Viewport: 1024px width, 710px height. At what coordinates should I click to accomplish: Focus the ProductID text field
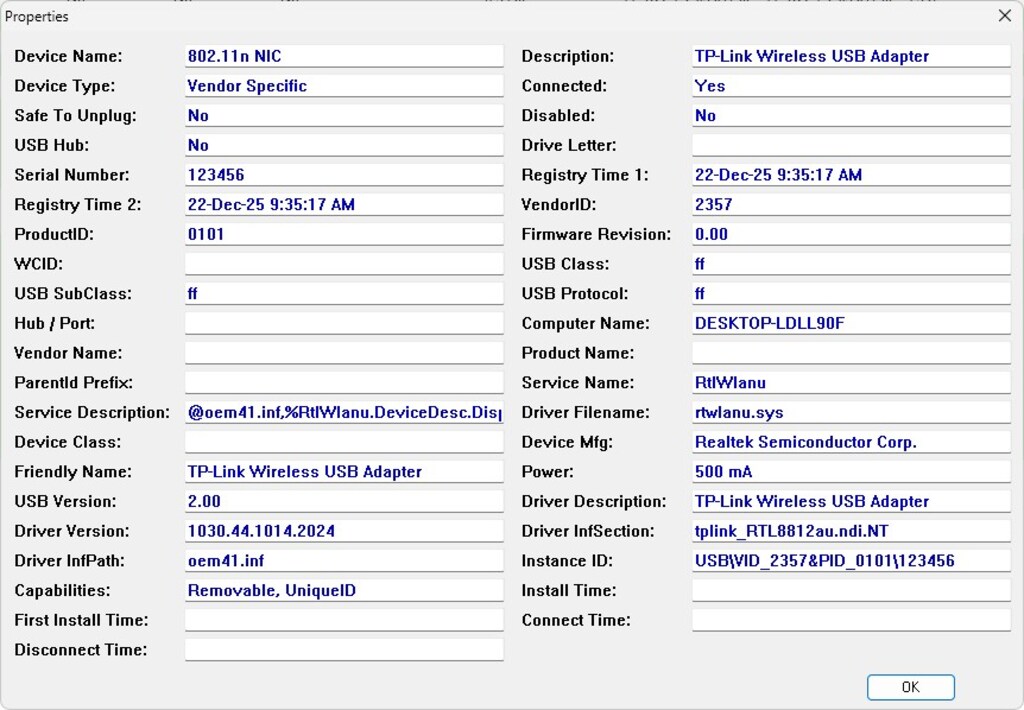344,234
